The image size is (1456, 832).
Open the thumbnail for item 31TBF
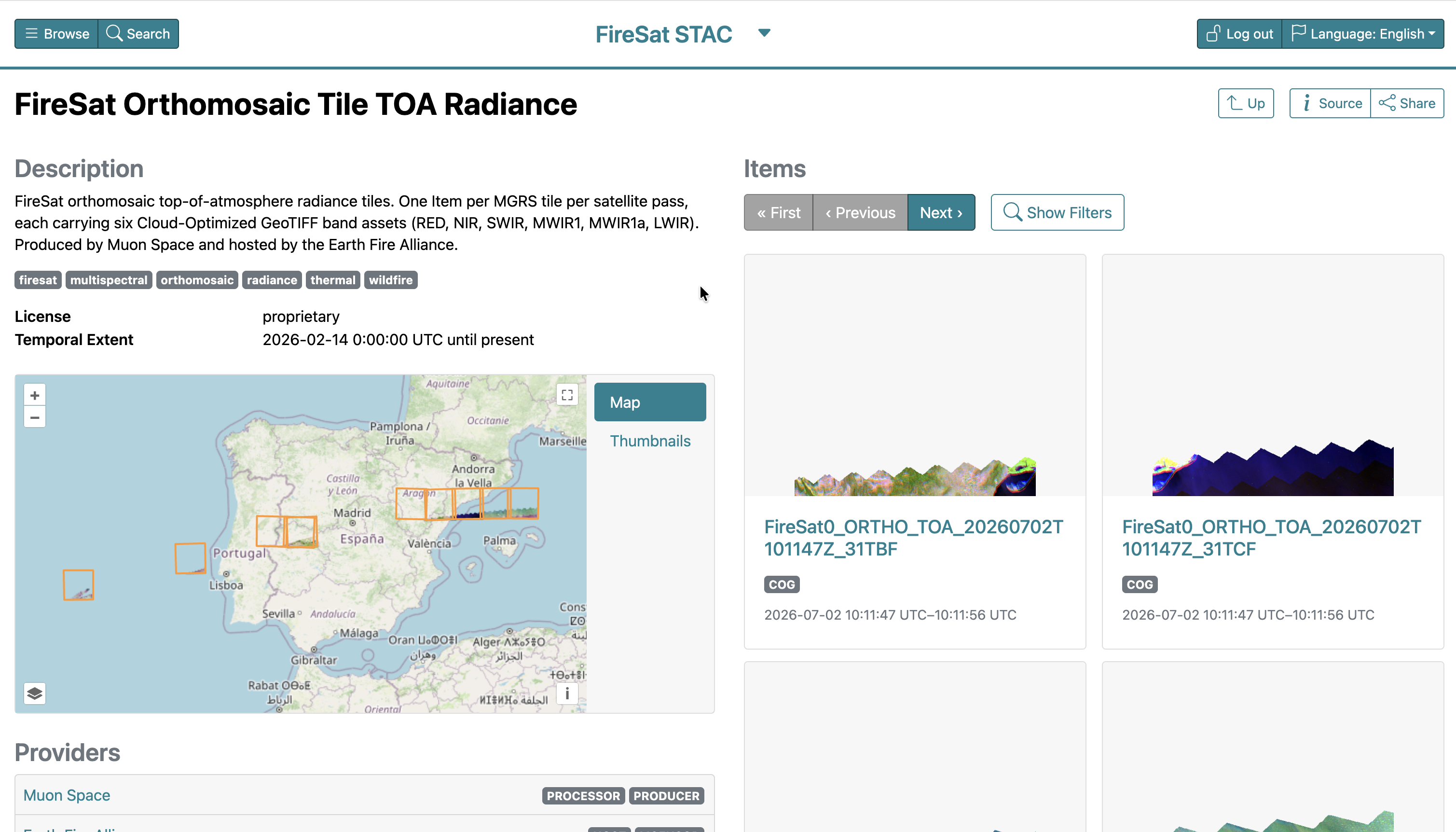[x=915, y=375]
